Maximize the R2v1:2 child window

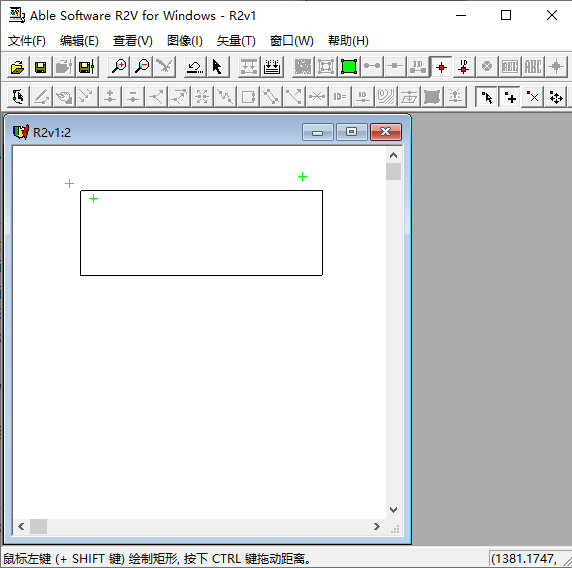(x=351, y=132)
